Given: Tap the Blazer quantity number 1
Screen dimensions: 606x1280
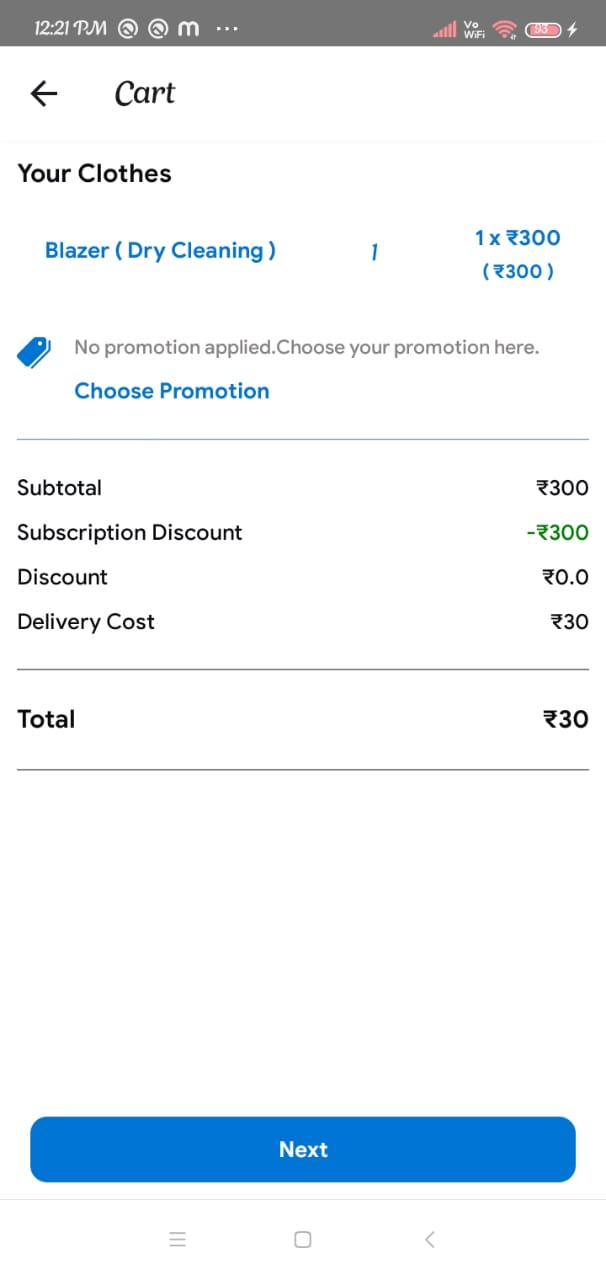Looking at the screenshot, I should (373, 252).
